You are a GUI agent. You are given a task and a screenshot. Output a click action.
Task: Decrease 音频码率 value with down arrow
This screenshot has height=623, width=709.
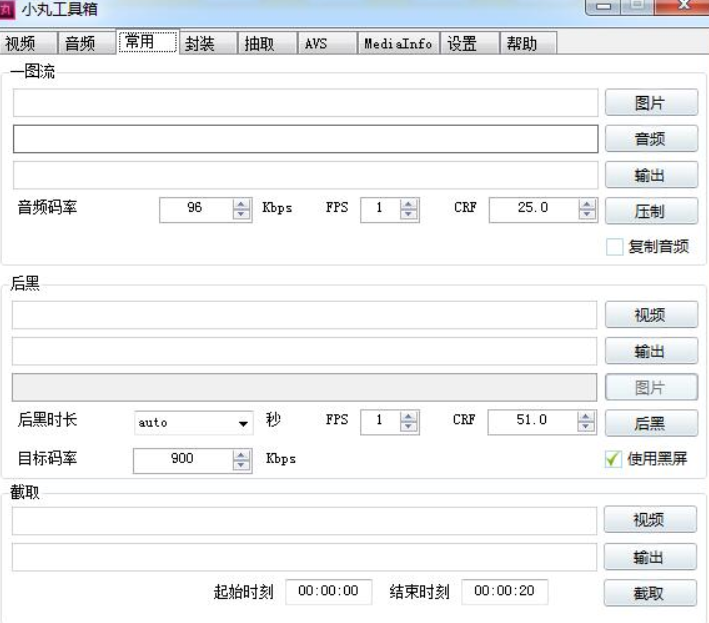[x=241, y=215]
